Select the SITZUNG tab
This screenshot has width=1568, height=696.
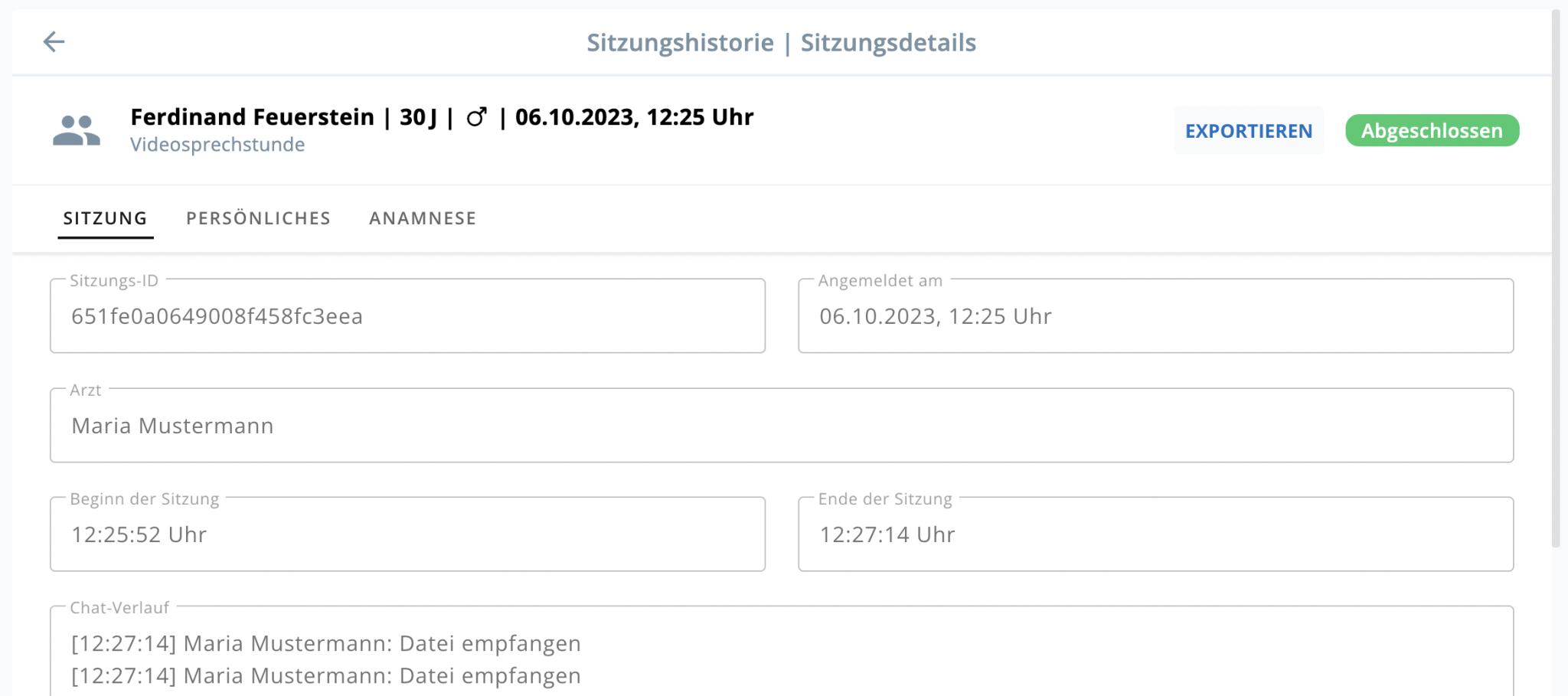pyautogui.click(x=105, y=218)
